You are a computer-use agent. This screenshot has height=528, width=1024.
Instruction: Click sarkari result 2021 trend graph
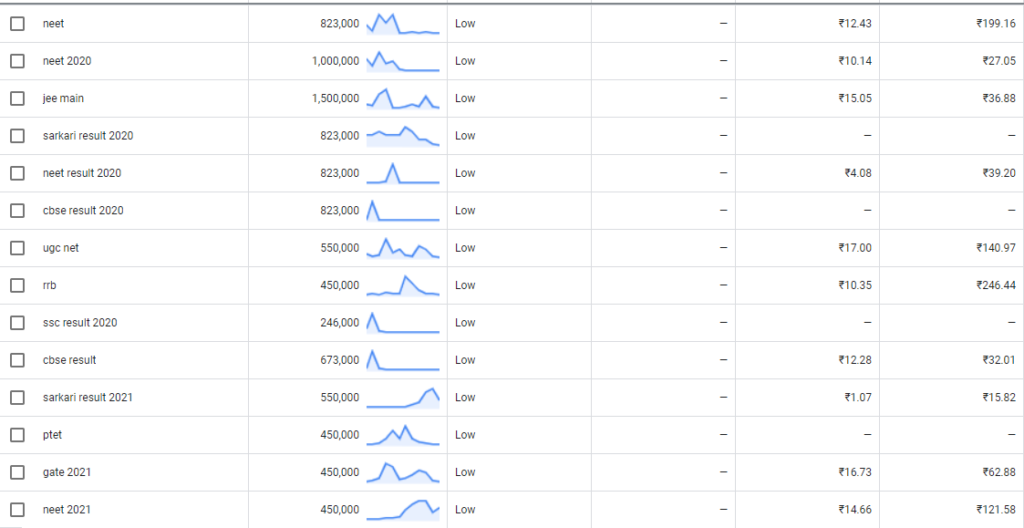tap(403, 398)
